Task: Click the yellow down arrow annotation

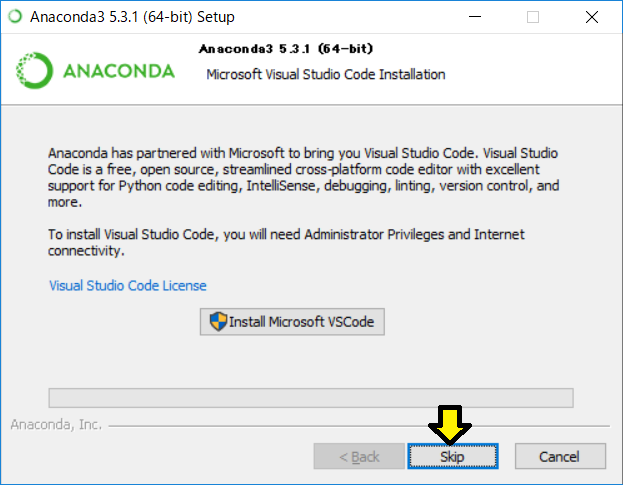Action: pos(450,425)
